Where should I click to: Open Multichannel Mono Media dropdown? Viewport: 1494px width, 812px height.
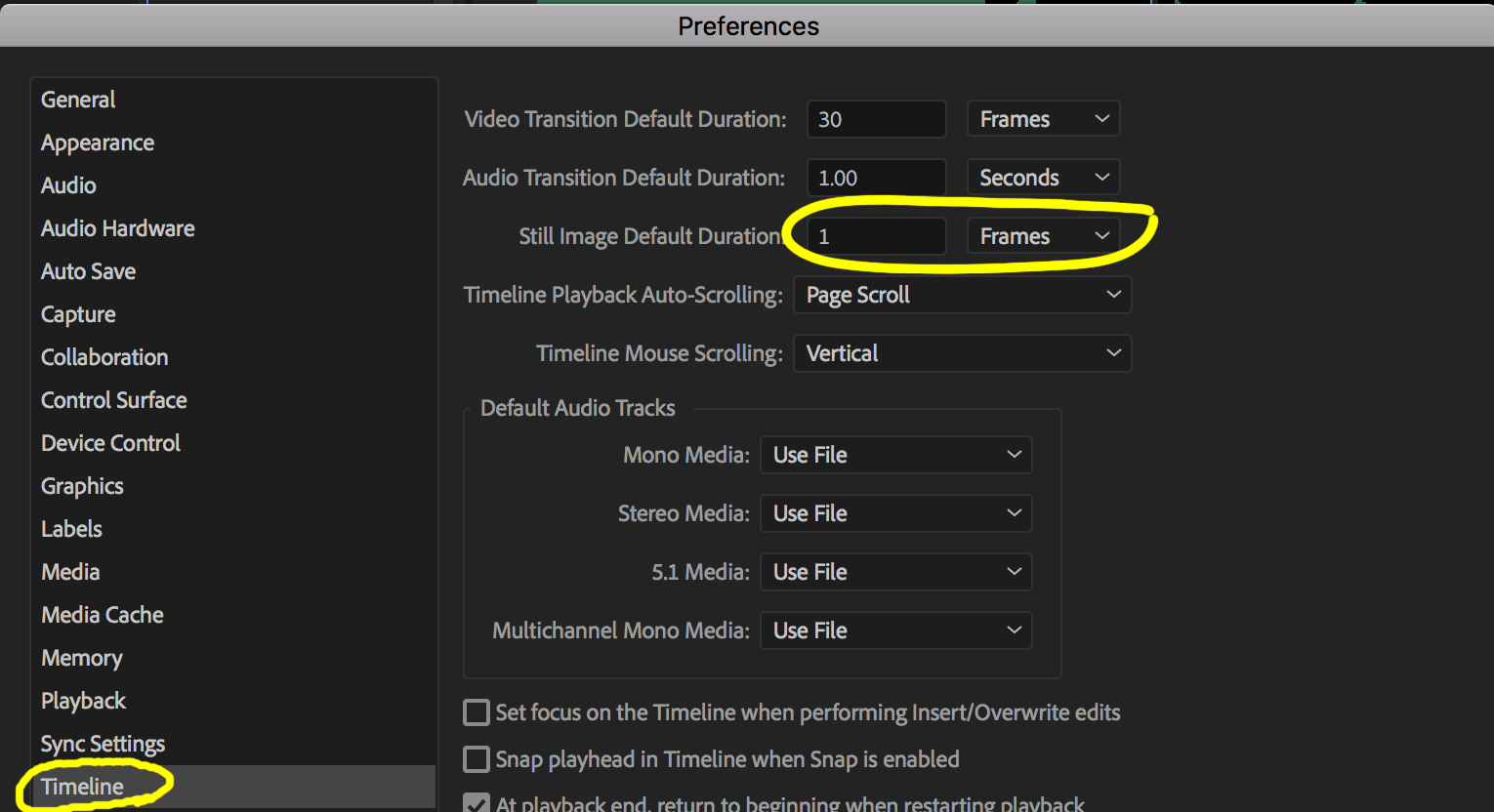[x=895, y=630]
